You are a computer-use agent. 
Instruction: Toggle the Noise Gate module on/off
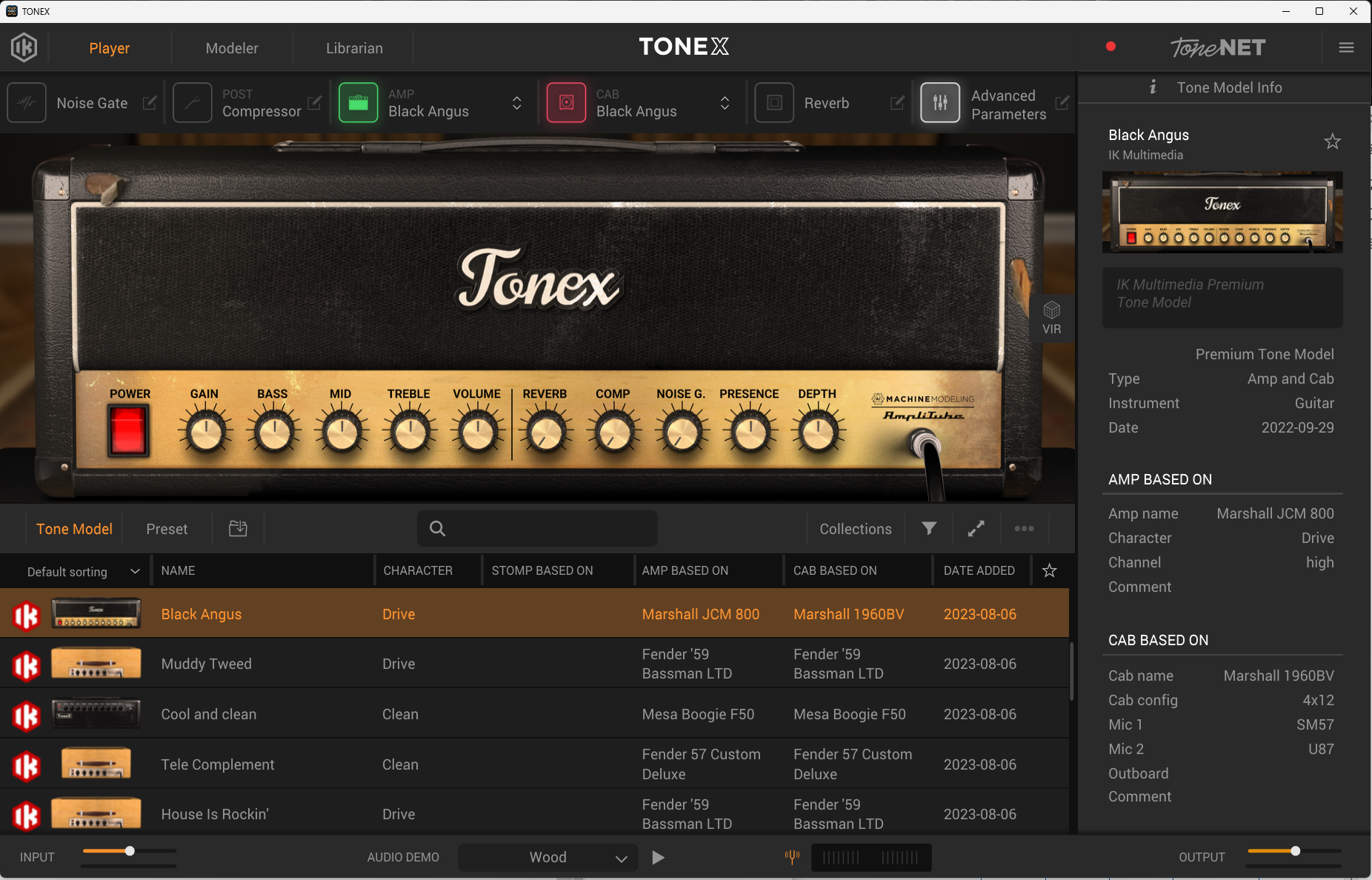[27, 103]
